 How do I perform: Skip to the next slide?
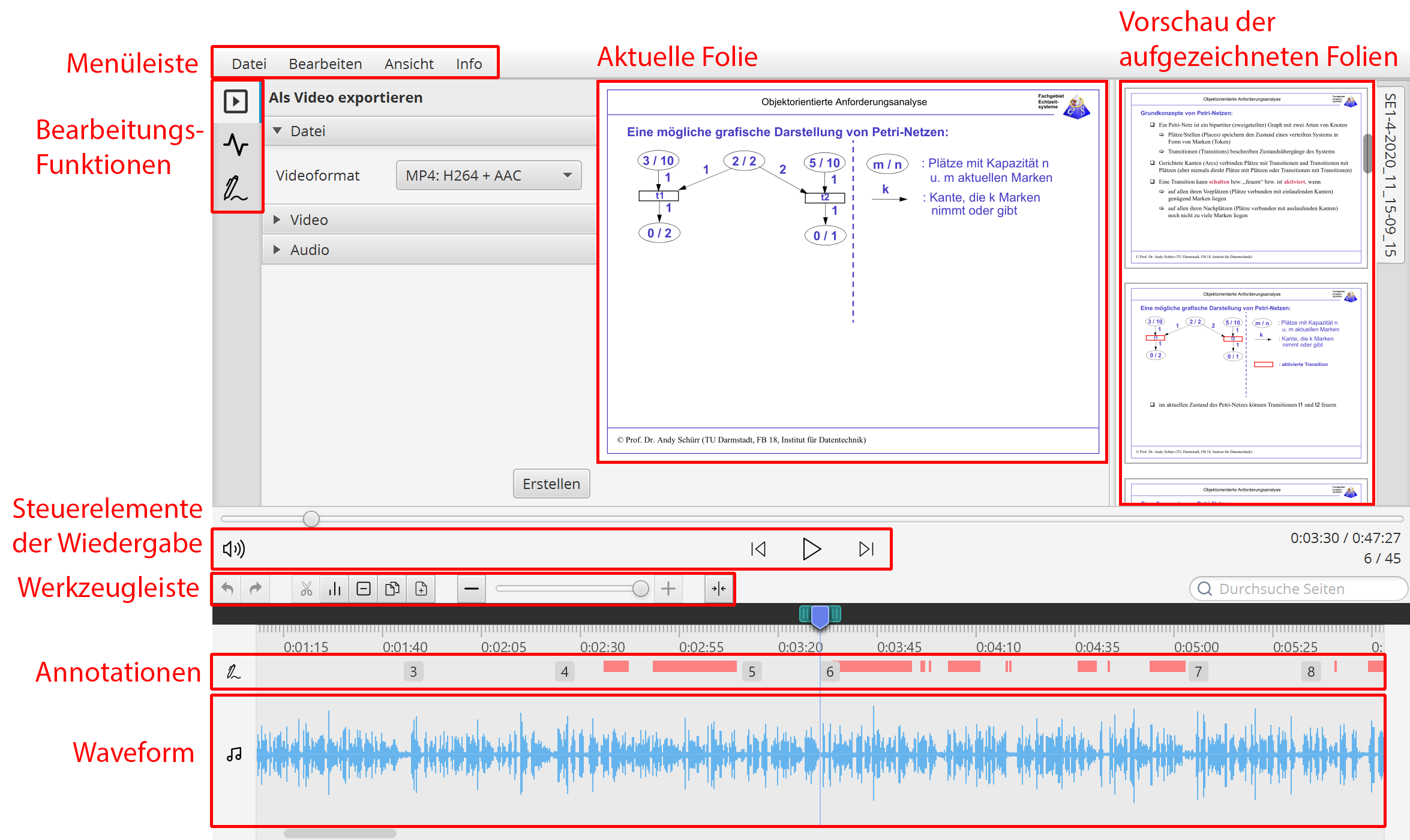pyautogui.click(x=866, y=548)
